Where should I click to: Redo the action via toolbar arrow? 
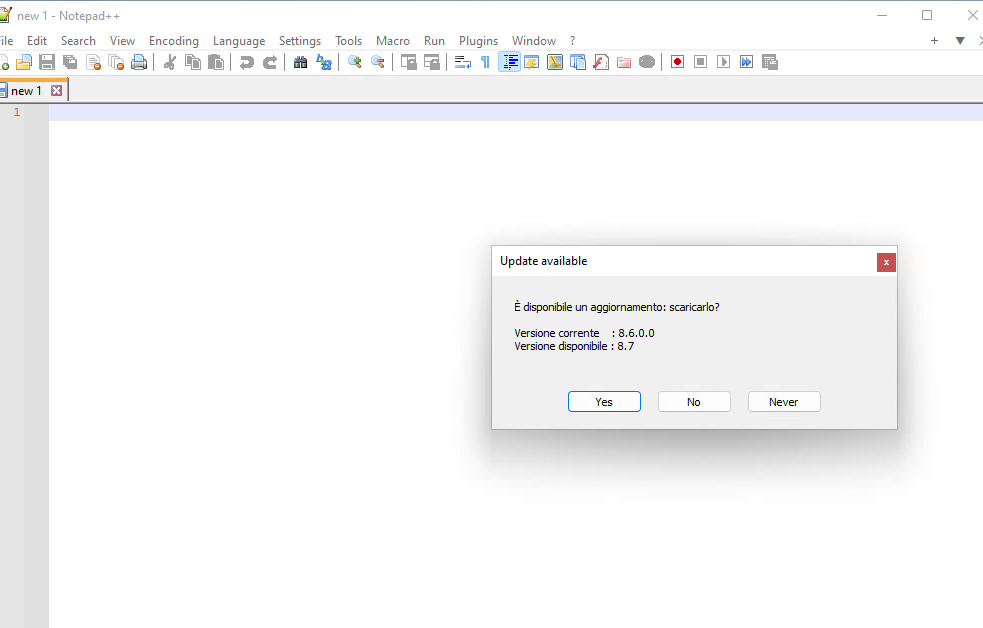click(x=270, y=62)
